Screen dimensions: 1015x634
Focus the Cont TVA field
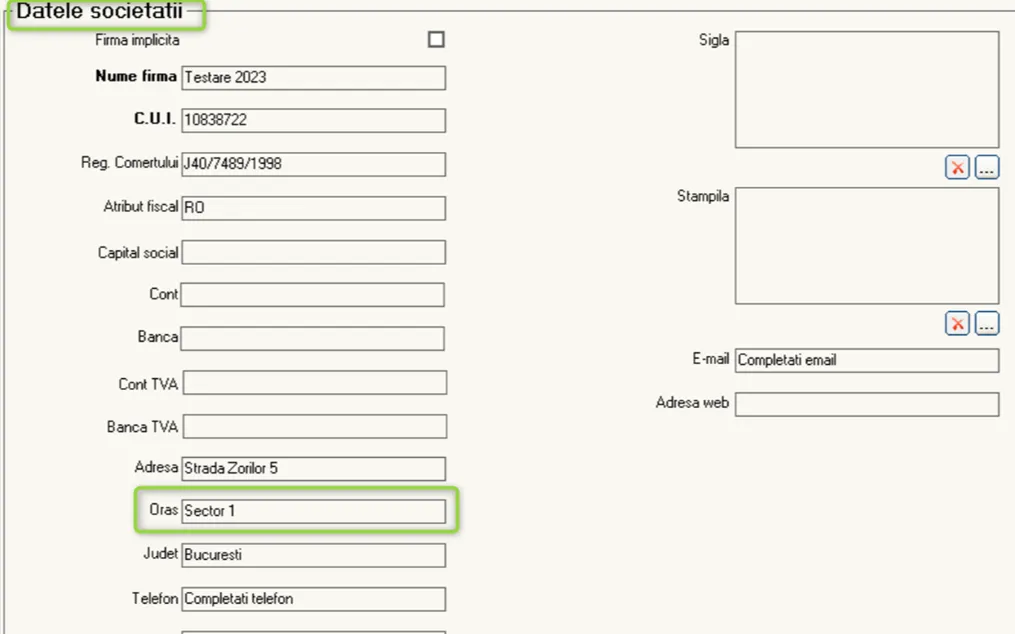point(315,382)
